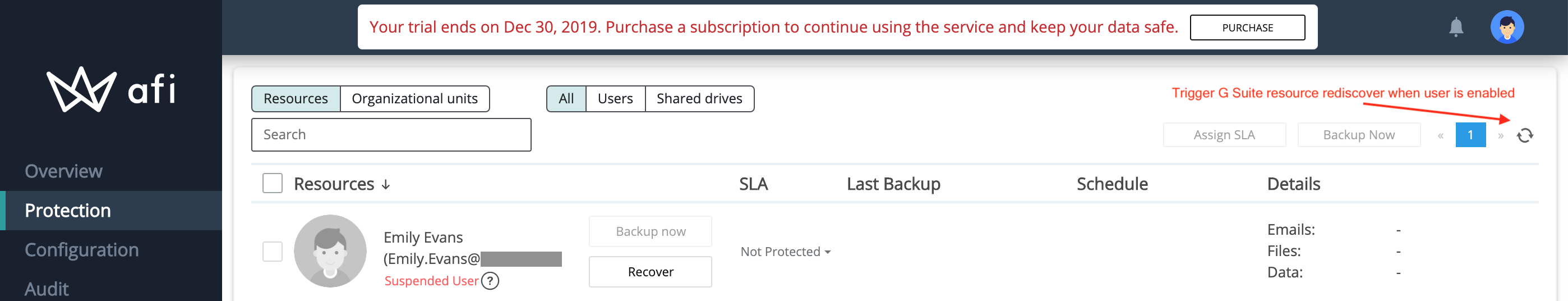The width and height of the screenshot is (1568, 301).
Task: Open Overview in the sidebar
Action: 63,171
